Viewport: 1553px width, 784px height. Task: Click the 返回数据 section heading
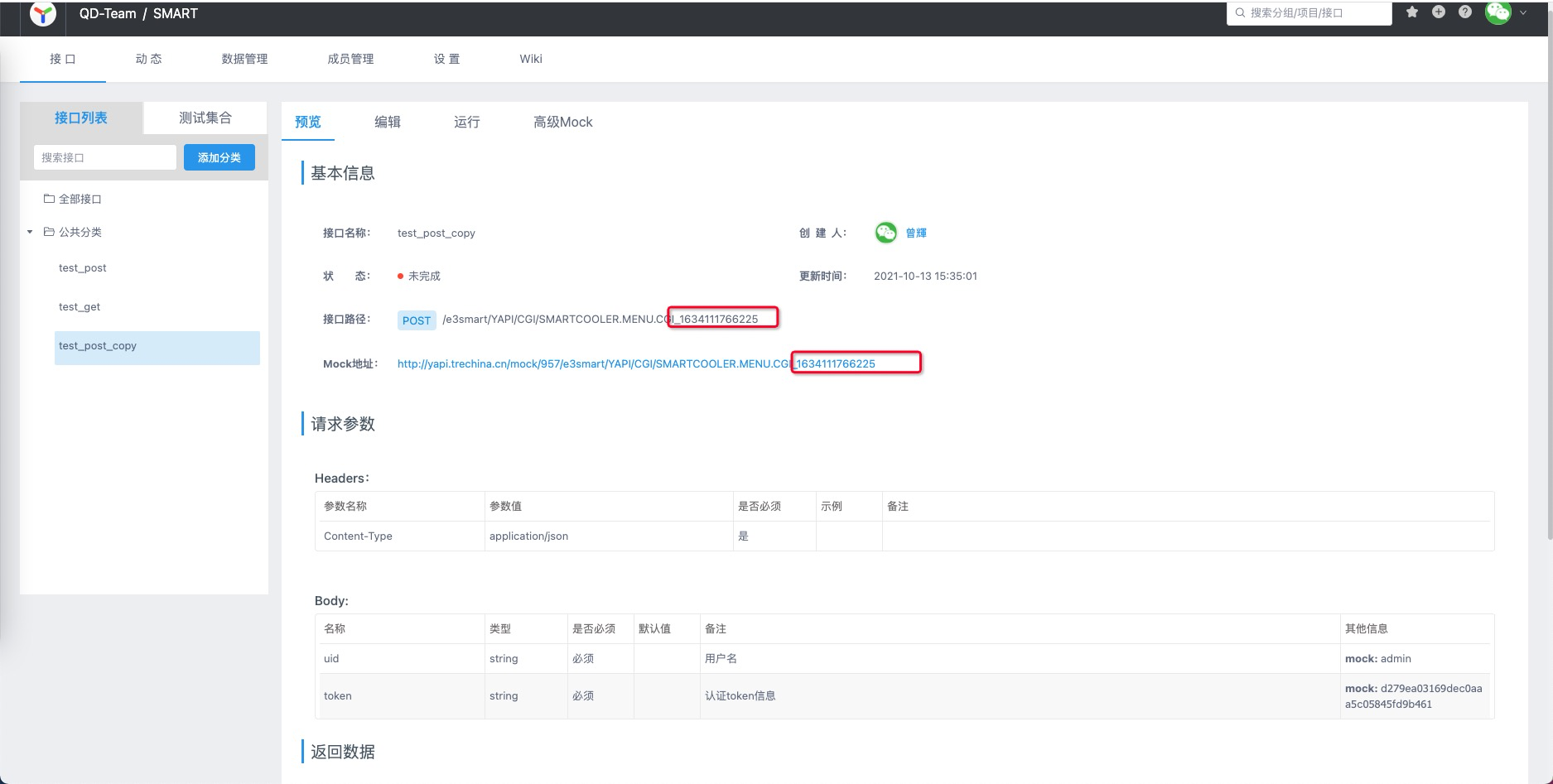(343, 752)
